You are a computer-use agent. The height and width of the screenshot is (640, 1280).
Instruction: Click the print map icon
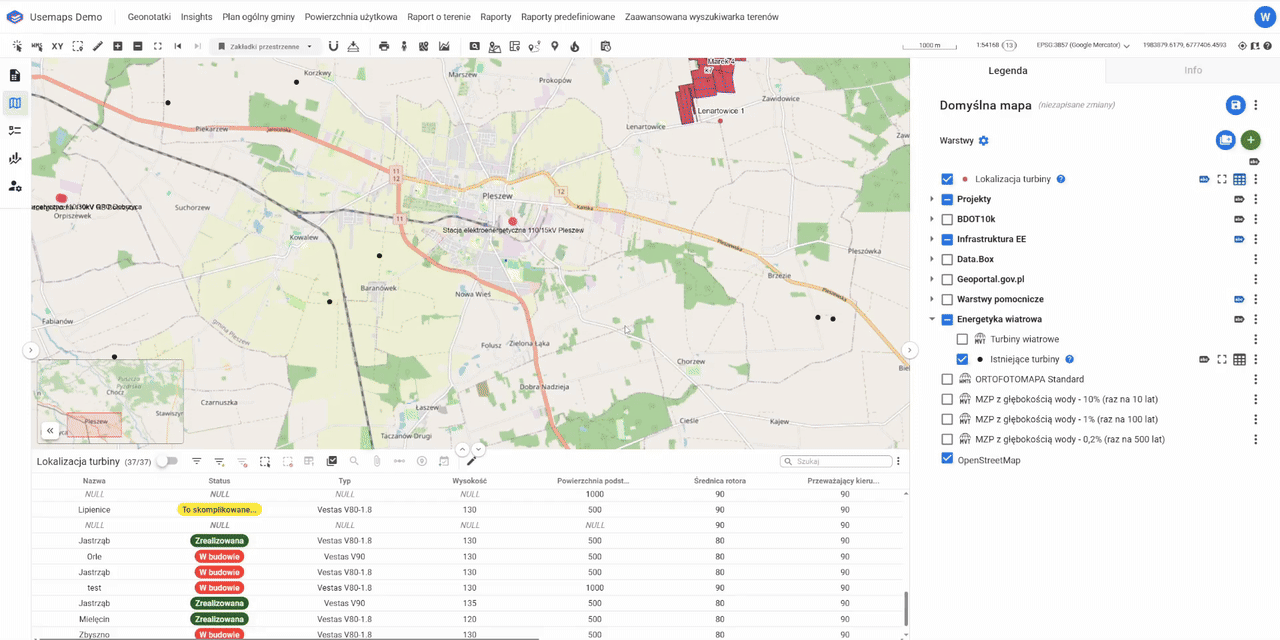tap(384, 46)
